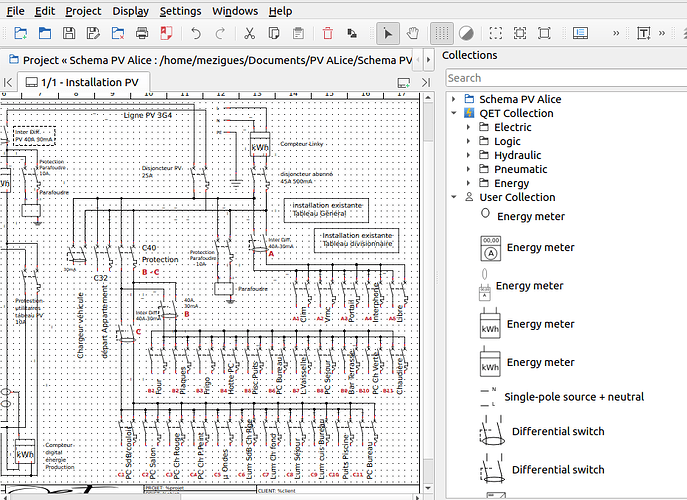Click the Cut scissors icon
The image size is (687, 500).
249,33
